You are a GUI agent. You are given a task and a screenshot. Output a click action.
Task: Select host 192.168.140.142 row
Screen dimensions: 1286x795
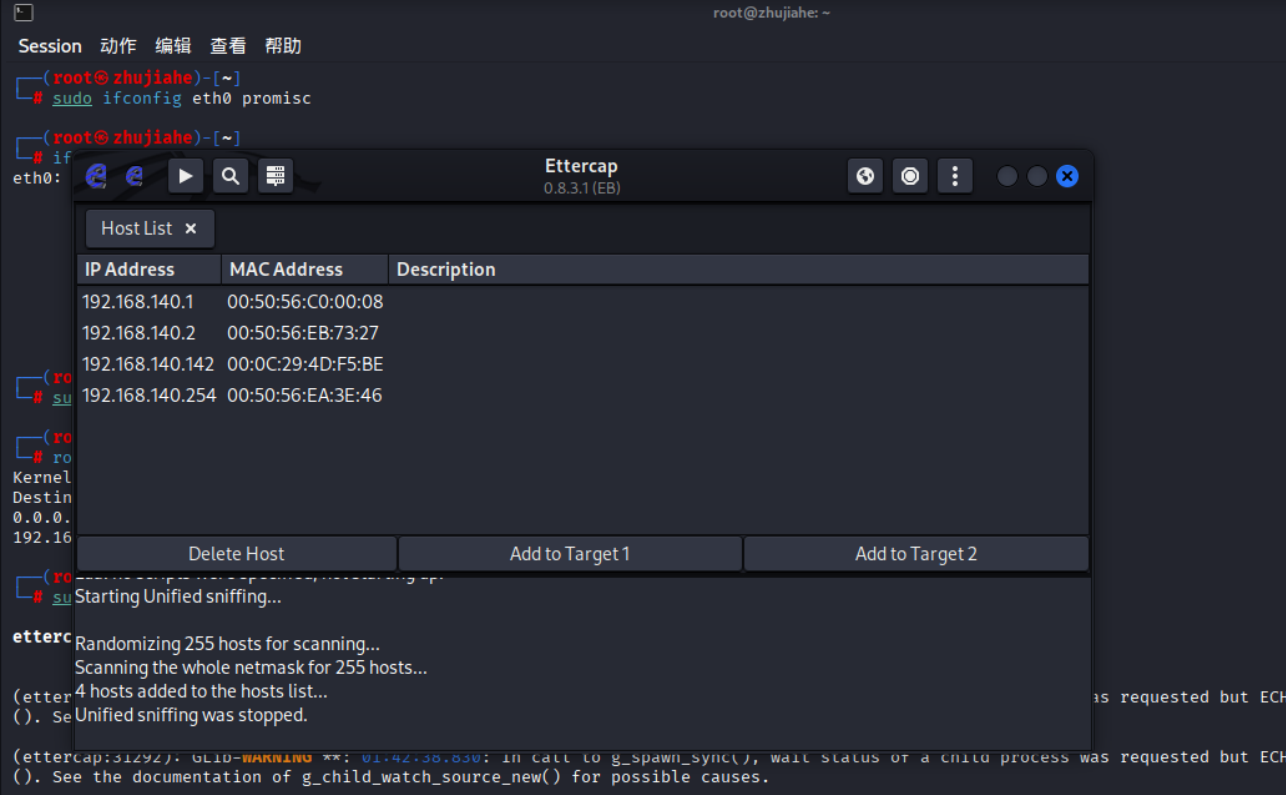(x=582, y=364)
